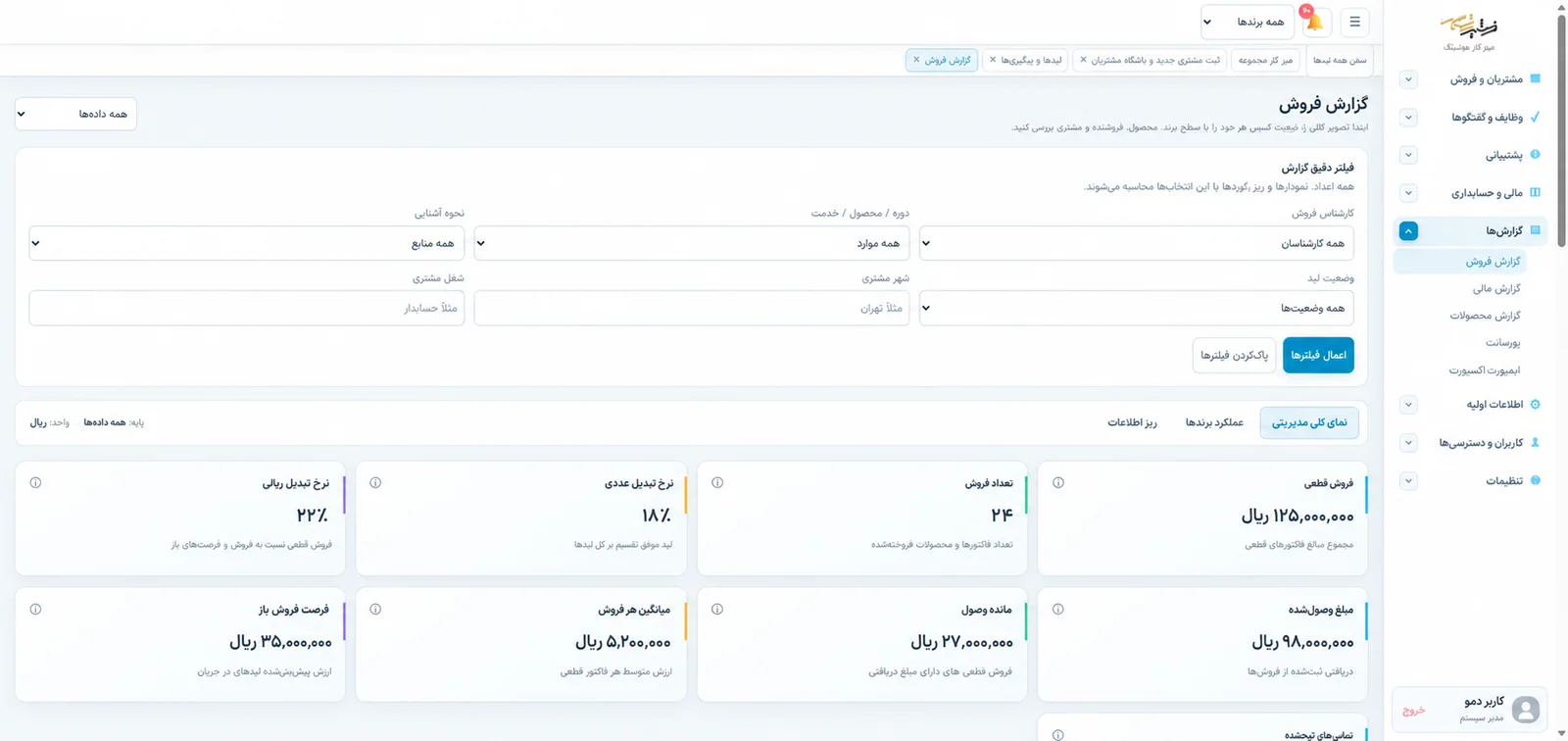This screenshot has height=741, width=1568.
Task: Click info icon on تعداد فروش card
Action: point(717,482)
